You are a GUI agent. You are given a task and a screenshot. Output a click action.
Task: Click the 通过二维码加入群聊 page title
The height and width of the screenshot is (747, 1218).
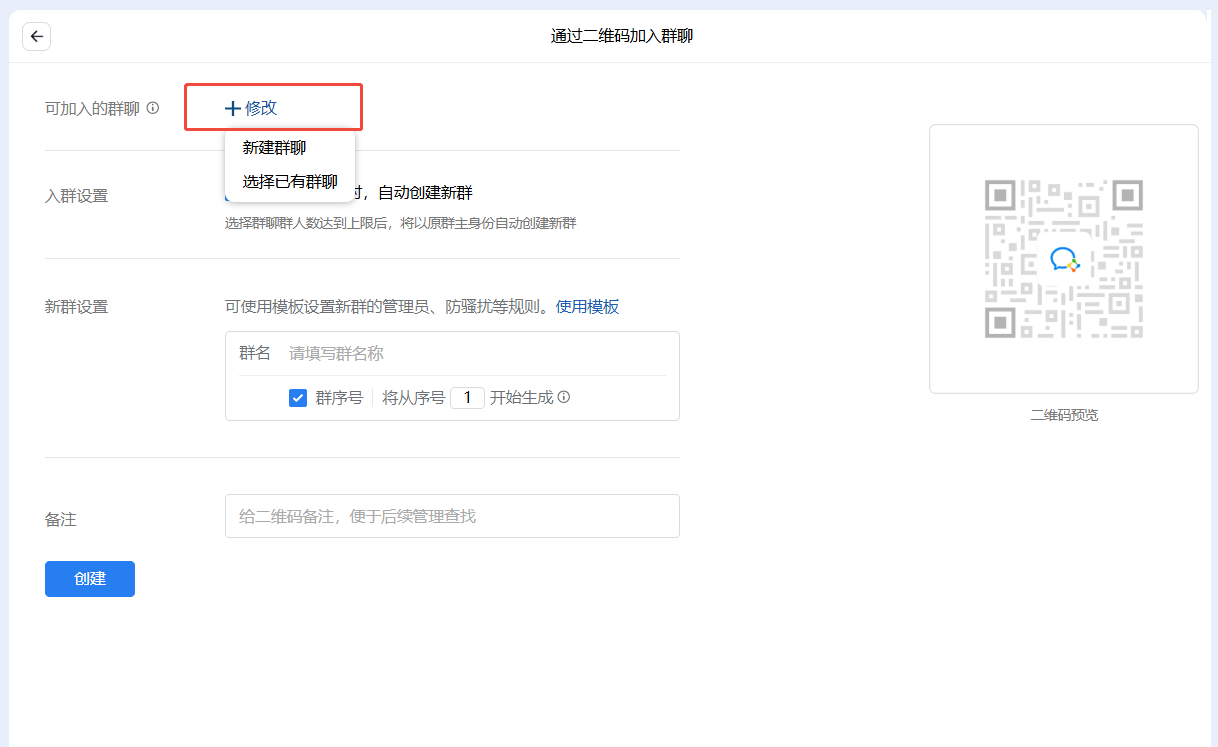click(622, 37)
